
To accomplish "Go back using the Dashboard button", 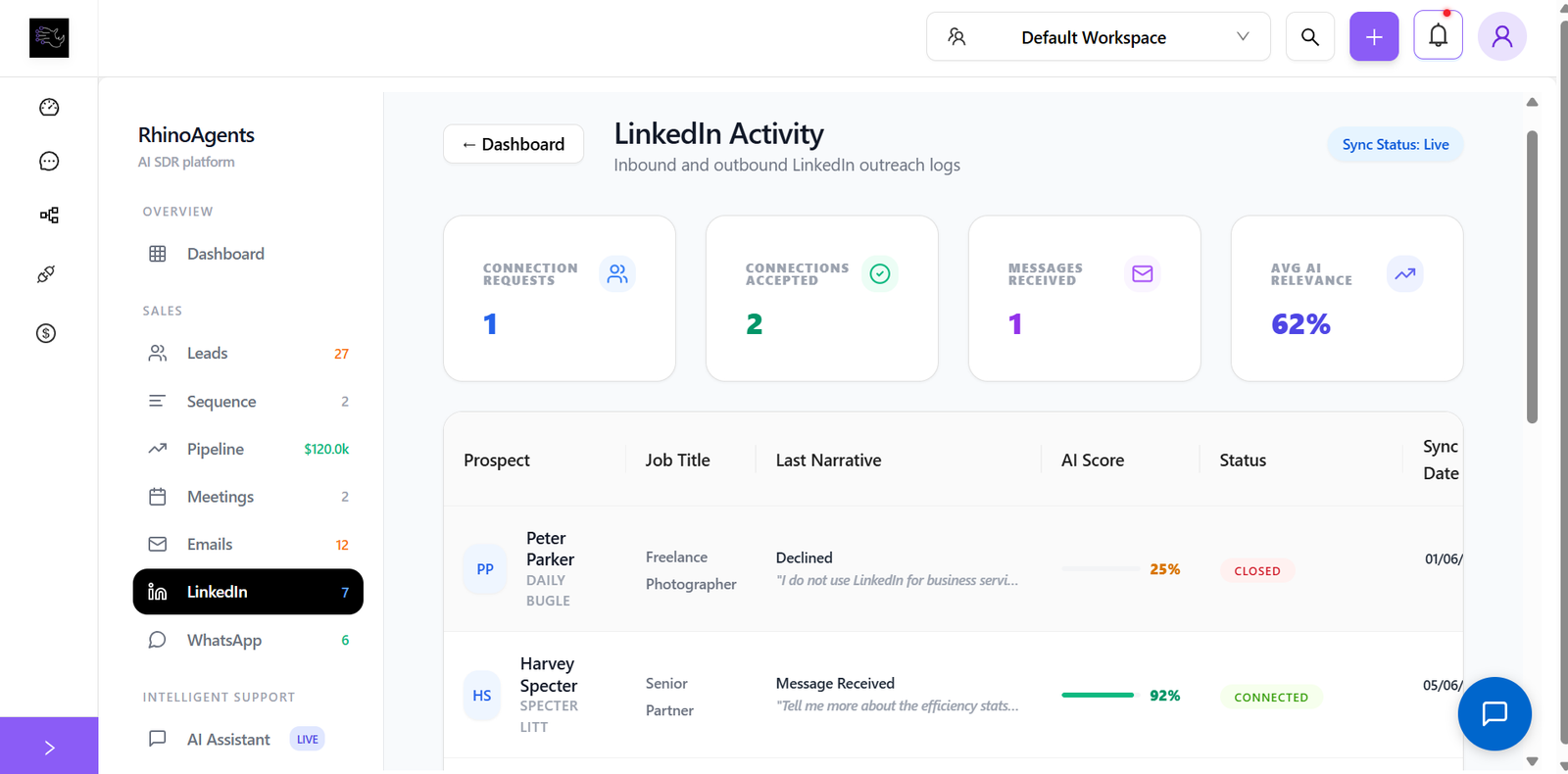I will pyautogui.click(x=514, y=144).
